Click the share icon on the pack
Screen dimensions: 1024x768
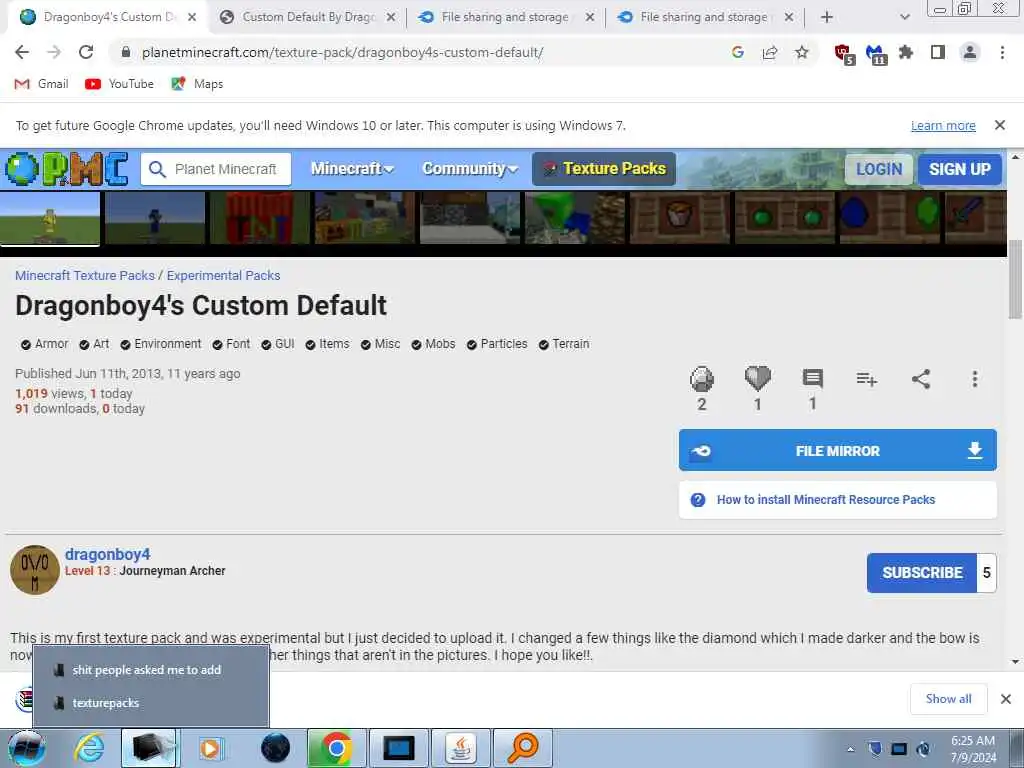pyautogui.click(x=921, y=379)
